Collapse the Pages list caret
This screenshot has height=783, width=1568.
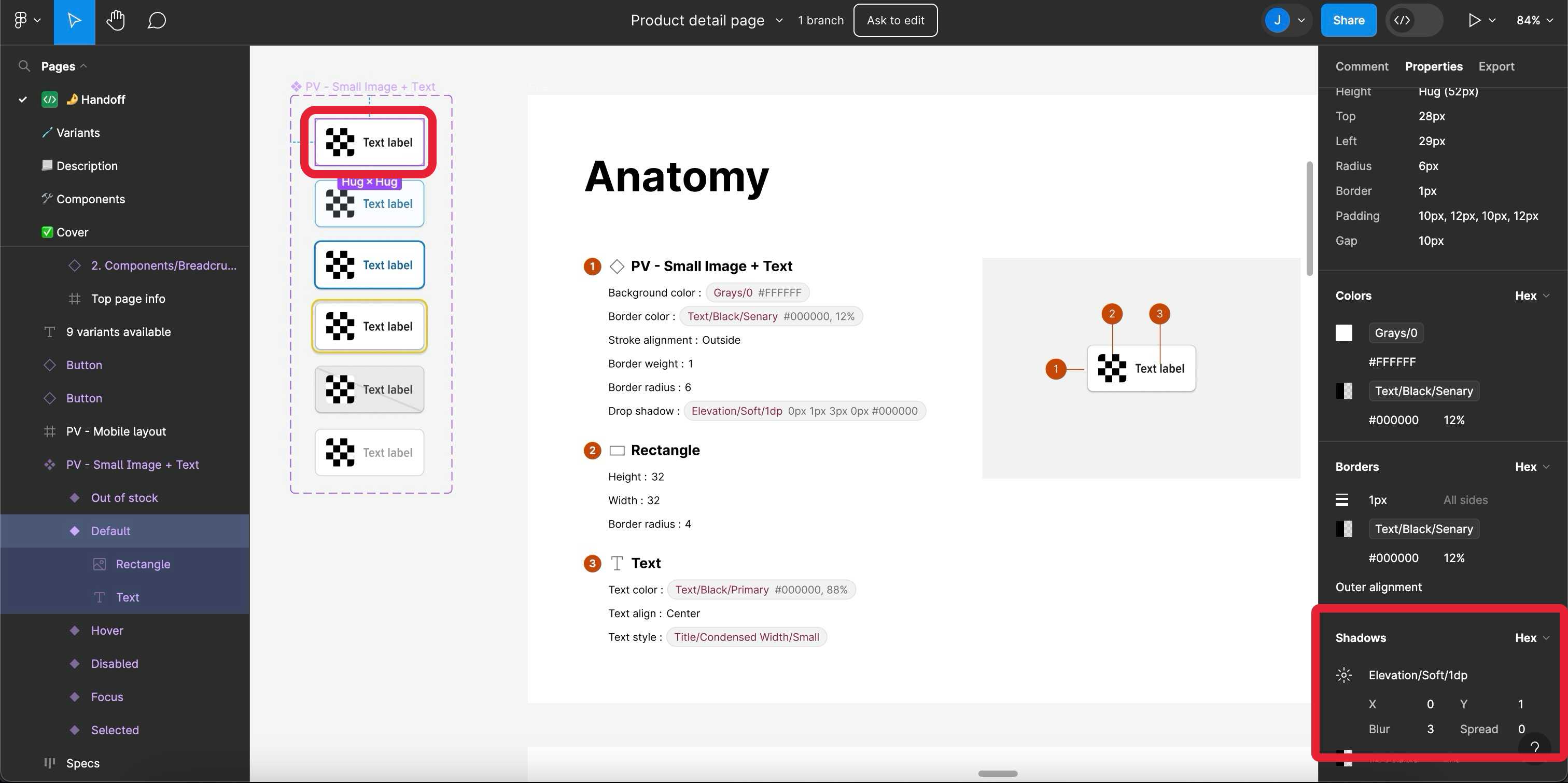pos(83,66)
